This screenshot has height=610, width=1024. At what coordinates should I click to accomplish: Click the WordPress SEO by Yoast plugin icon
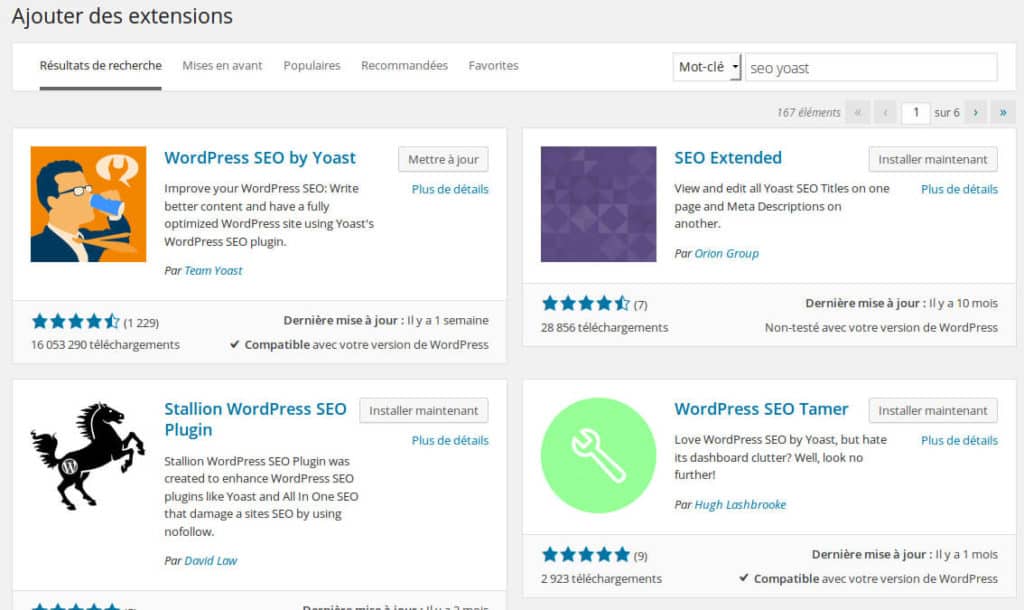(x=88, y=204)
